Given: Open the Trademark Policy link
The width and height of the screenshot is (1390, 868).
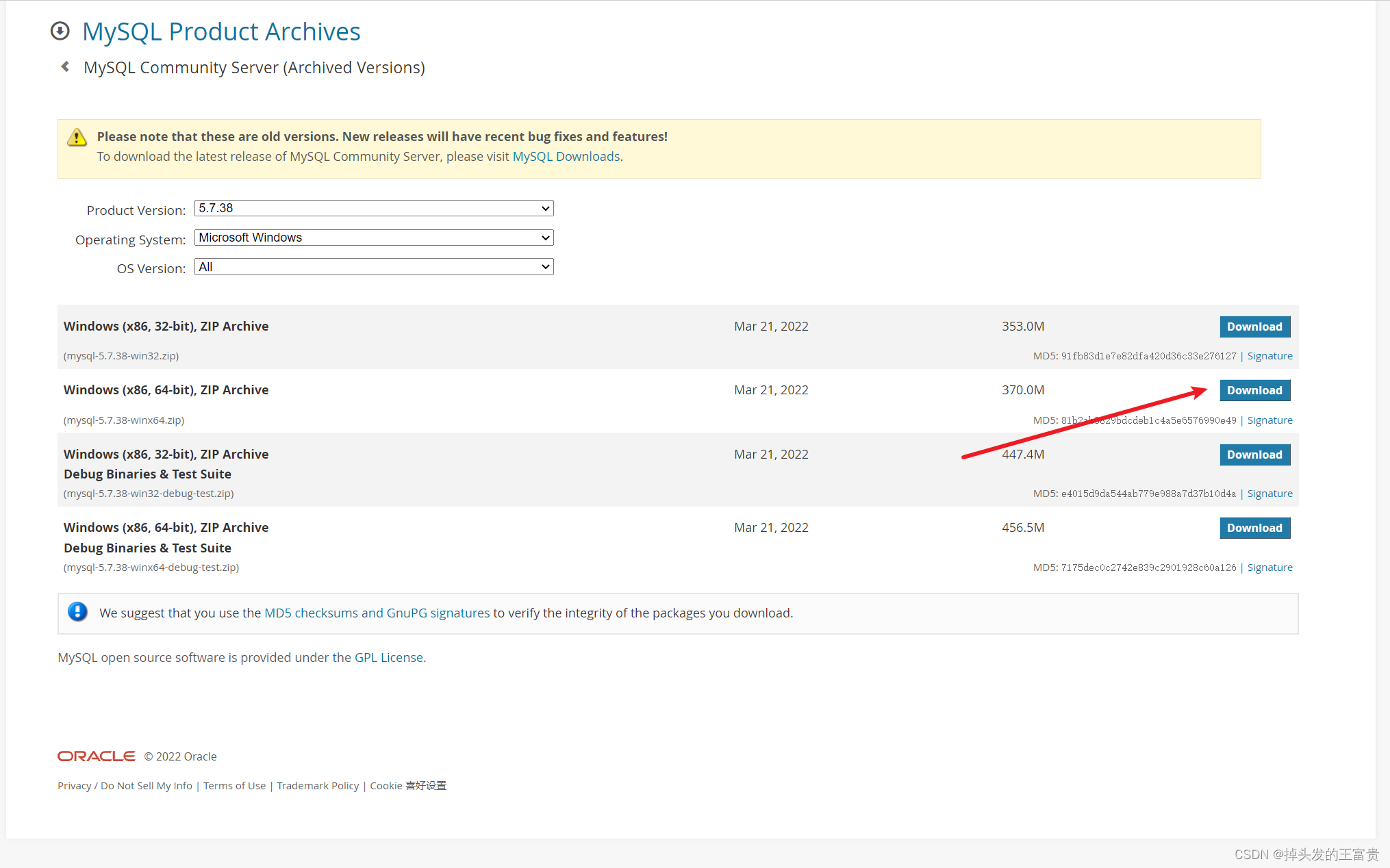Looking at the screenshot, I should [x=318, y=785].
